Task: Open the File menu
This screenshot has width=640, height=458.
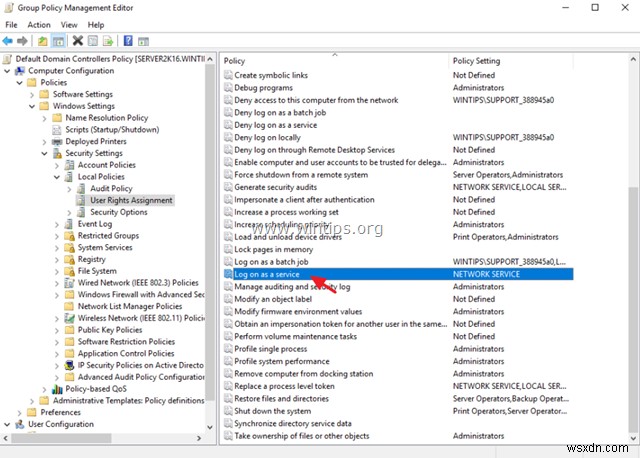Action: point(11,25)
